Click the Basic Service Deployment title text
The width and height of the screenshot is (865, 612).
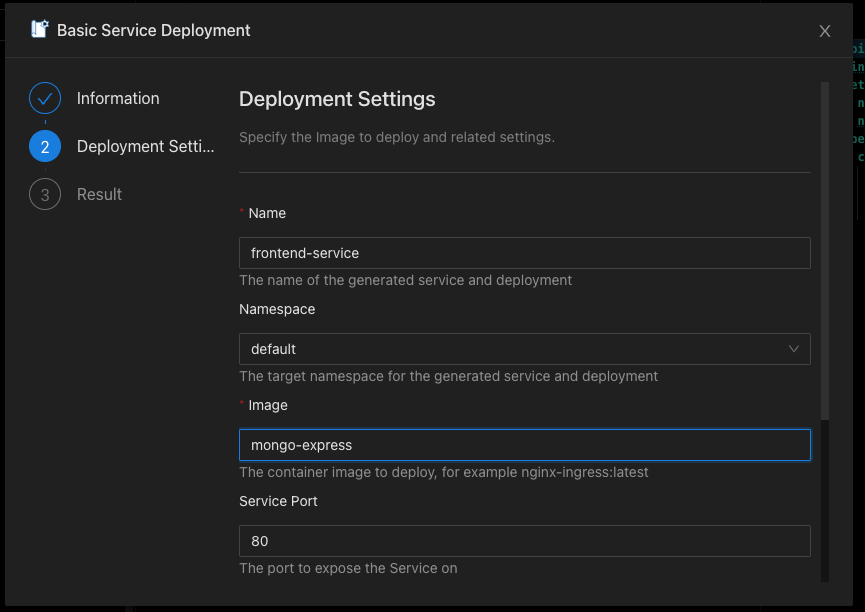click(153, 30)
